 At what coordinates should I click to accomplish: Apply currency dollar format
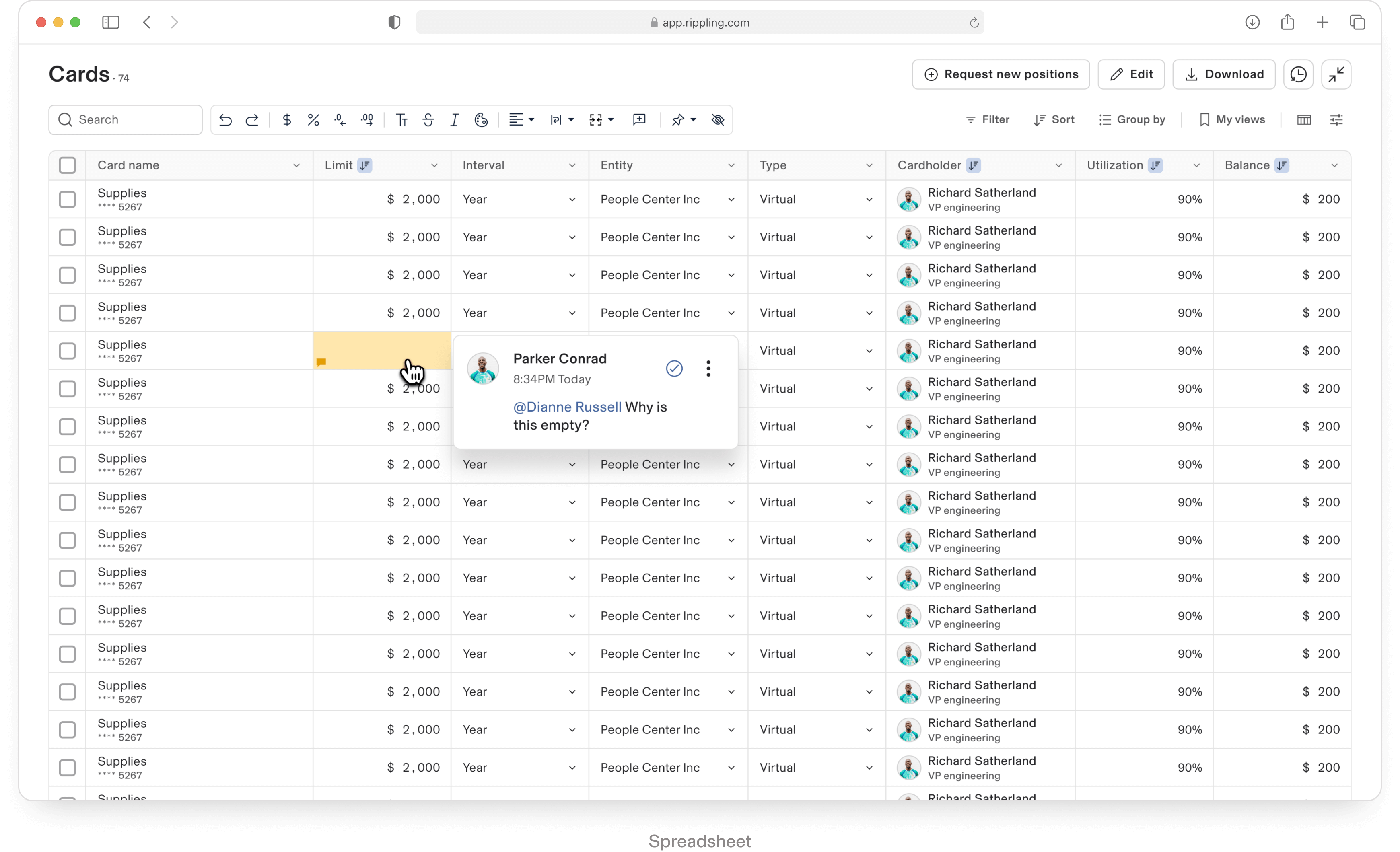[287, 120]
